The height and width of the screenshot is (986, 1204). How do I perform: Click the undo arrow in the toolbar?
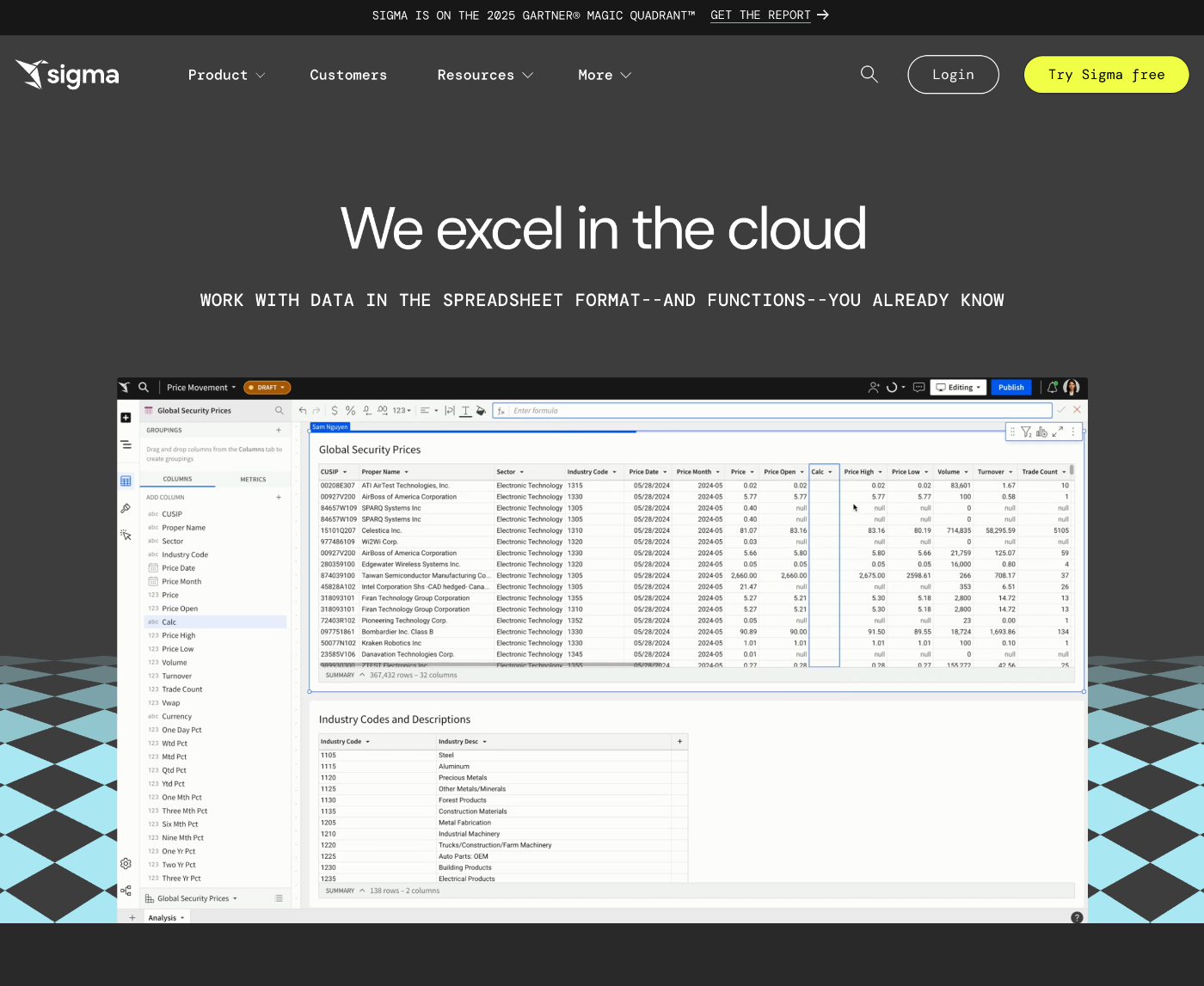click(x=303, y=411)
